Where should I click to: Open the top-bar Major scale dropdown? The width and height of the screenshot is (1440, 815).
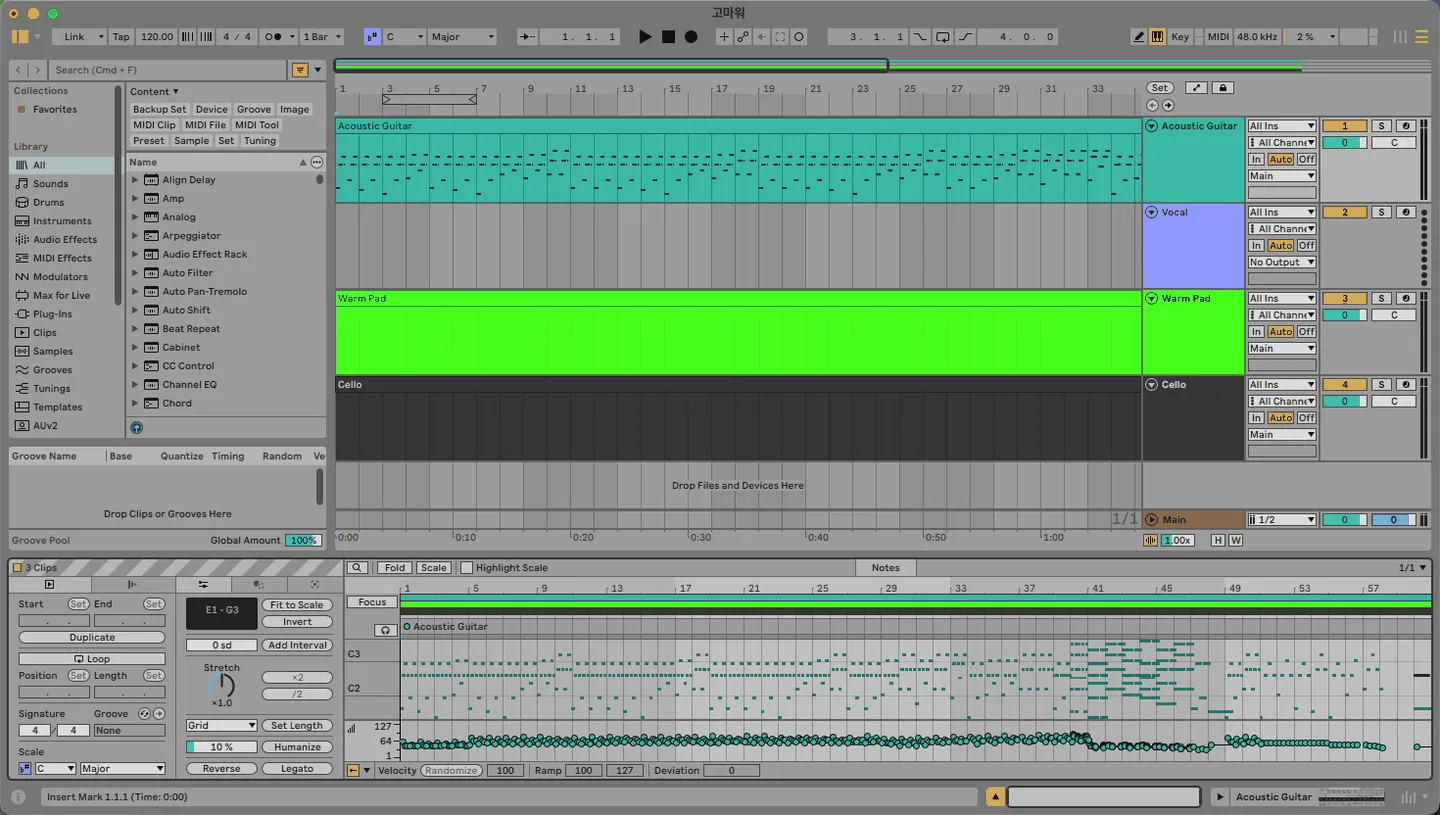[462, 37]
